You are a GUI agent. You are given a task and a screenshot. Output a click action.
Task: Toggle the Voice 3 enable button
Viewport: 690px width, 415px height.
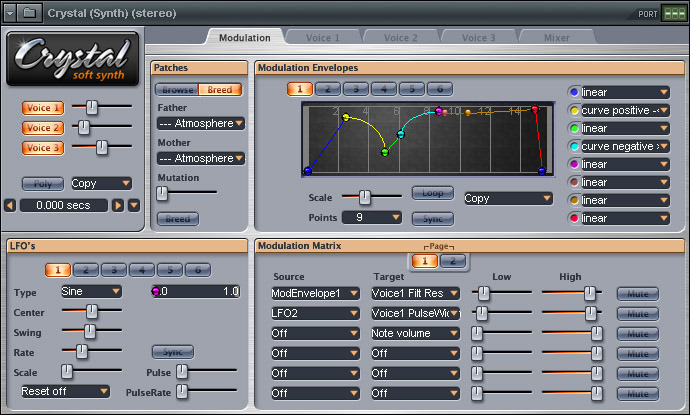click(x=43, y=148)
